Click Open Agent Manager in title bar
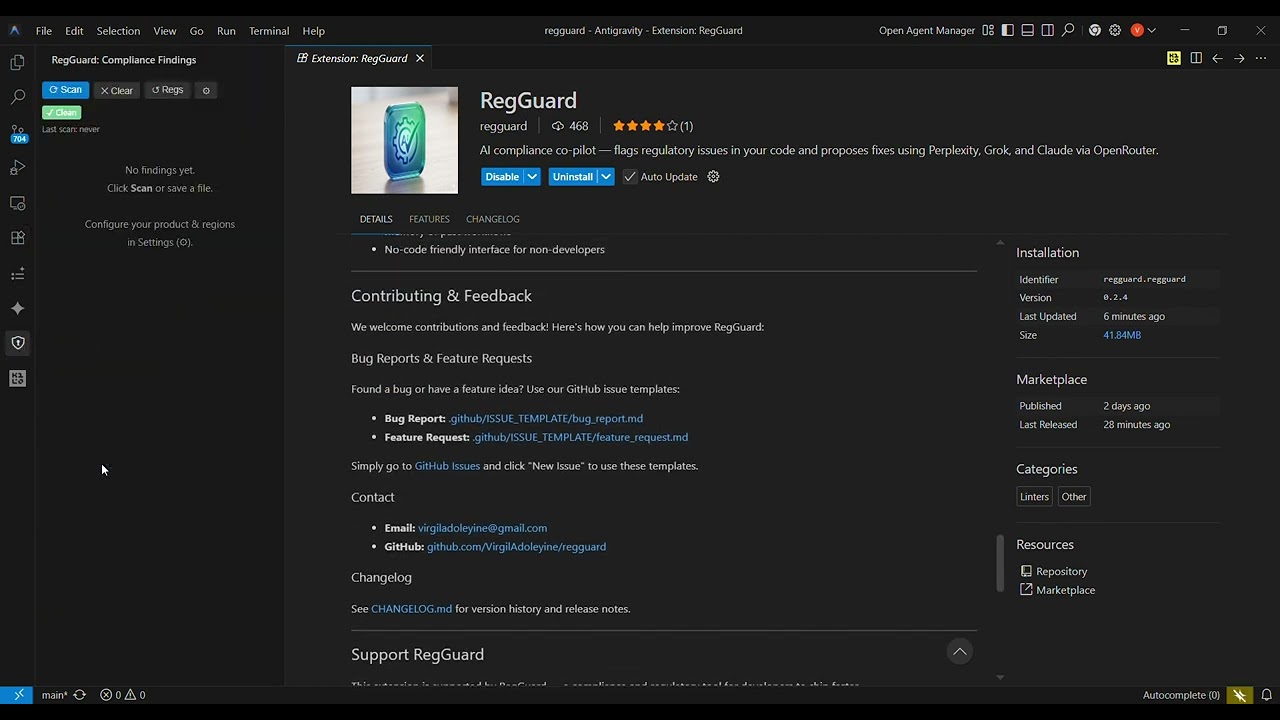Viewport: 1280px width, 720px height. click(x=927, y=31)
